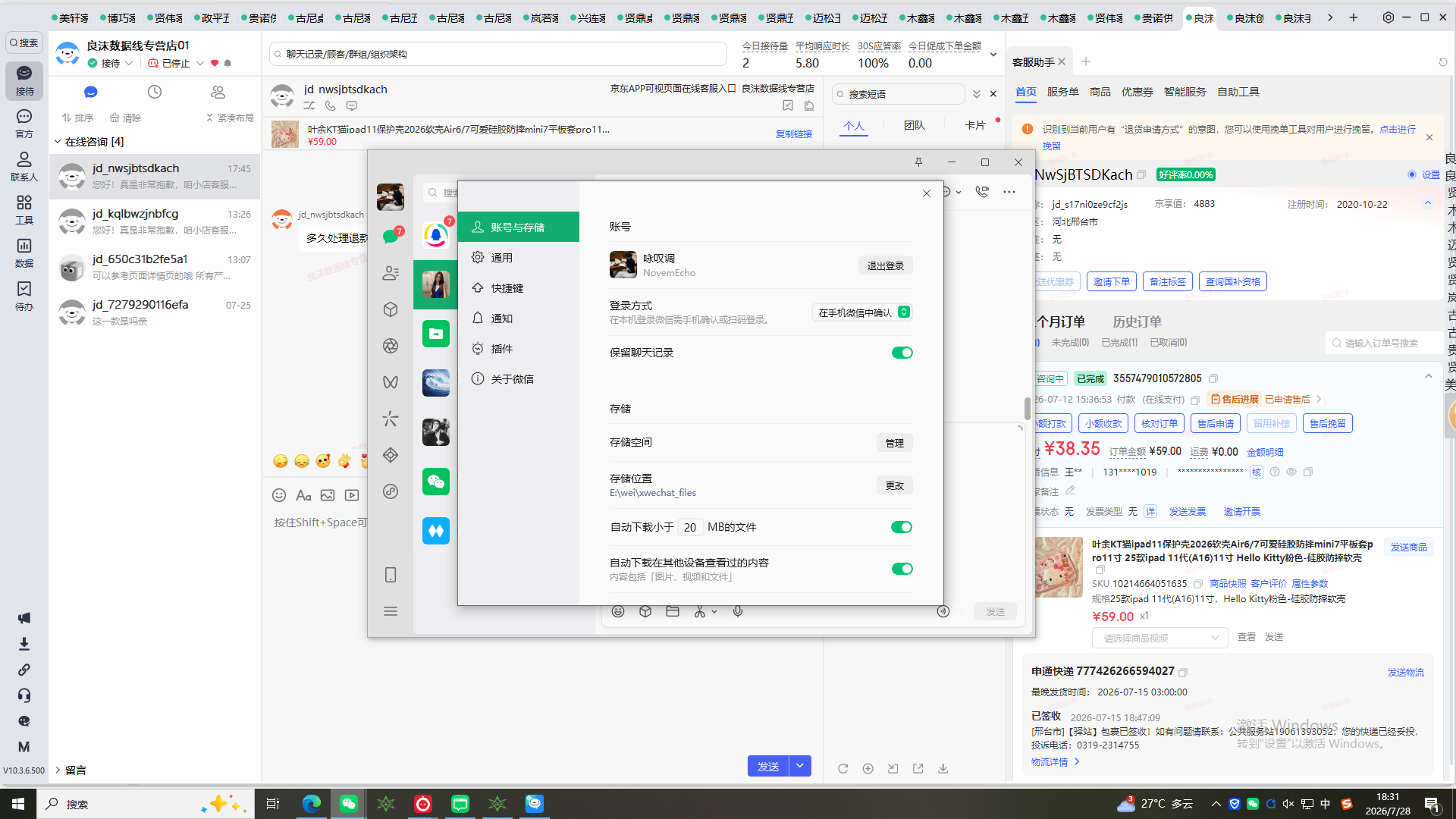The height and width of the screenshot is (819, 1456).
Task: Select the scissors screenshot tool in WeChat
Action: (700, 611)
